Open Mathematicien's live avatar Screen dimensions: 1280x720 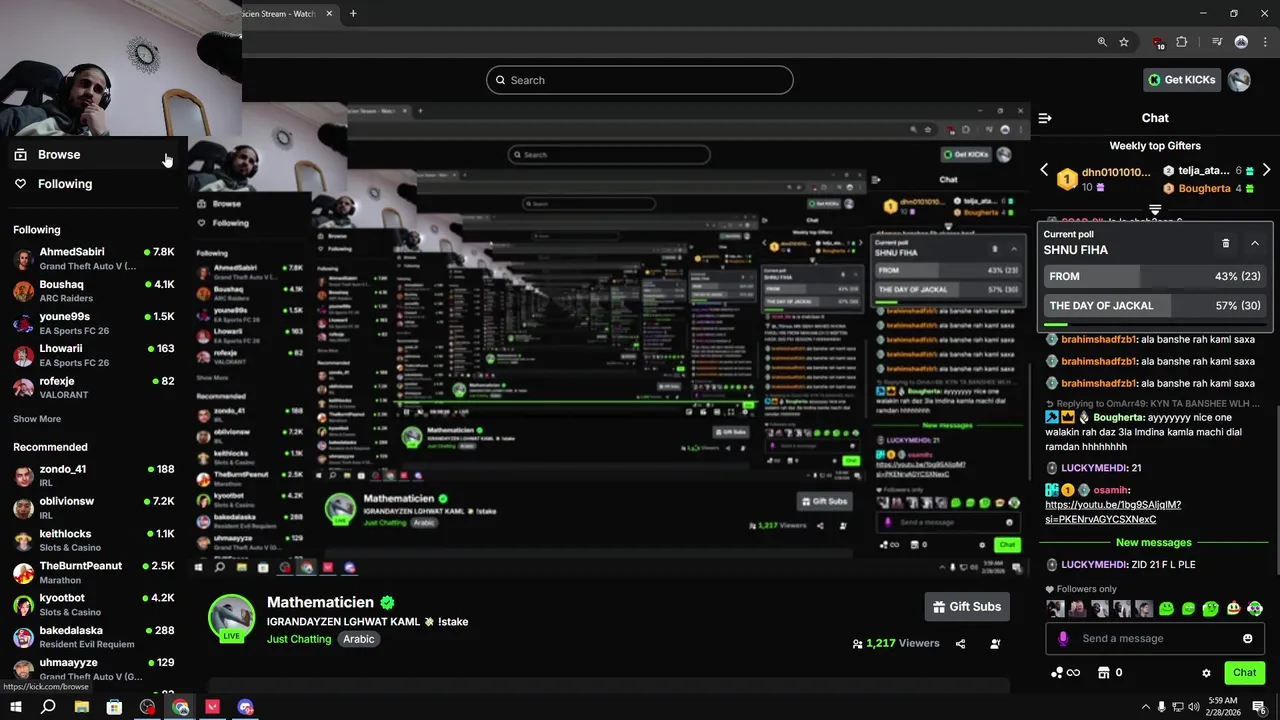tap(231, 616)
